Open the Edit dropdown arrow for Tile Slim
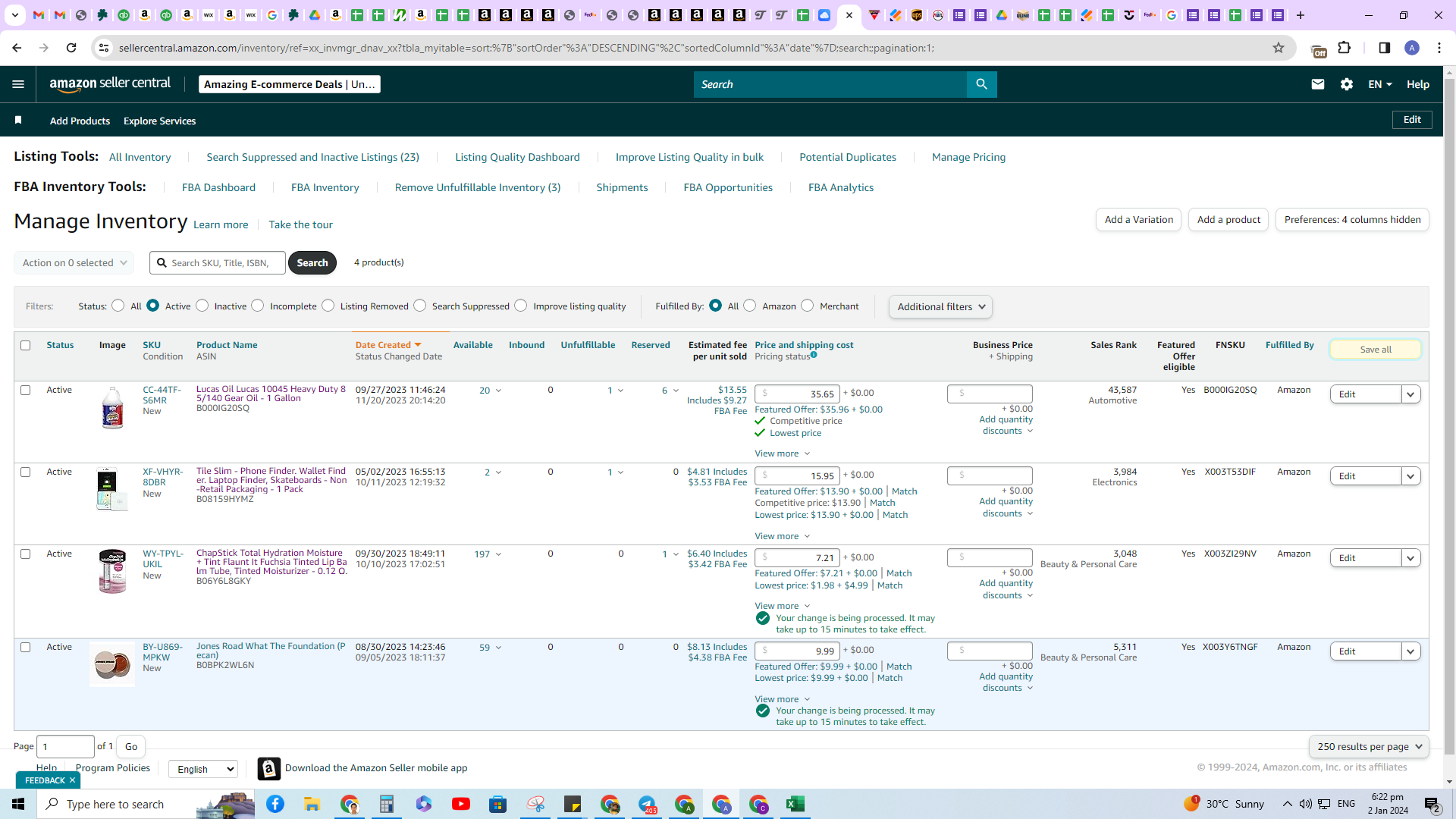1456x819 pixels. (x=1410, y=476)
